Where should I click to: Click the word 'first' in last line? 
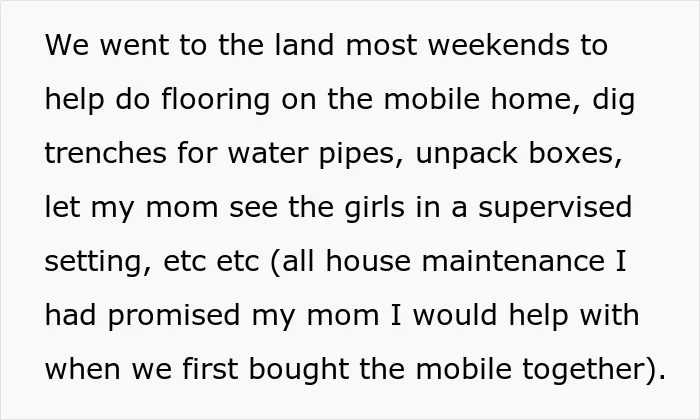point(210,369)
